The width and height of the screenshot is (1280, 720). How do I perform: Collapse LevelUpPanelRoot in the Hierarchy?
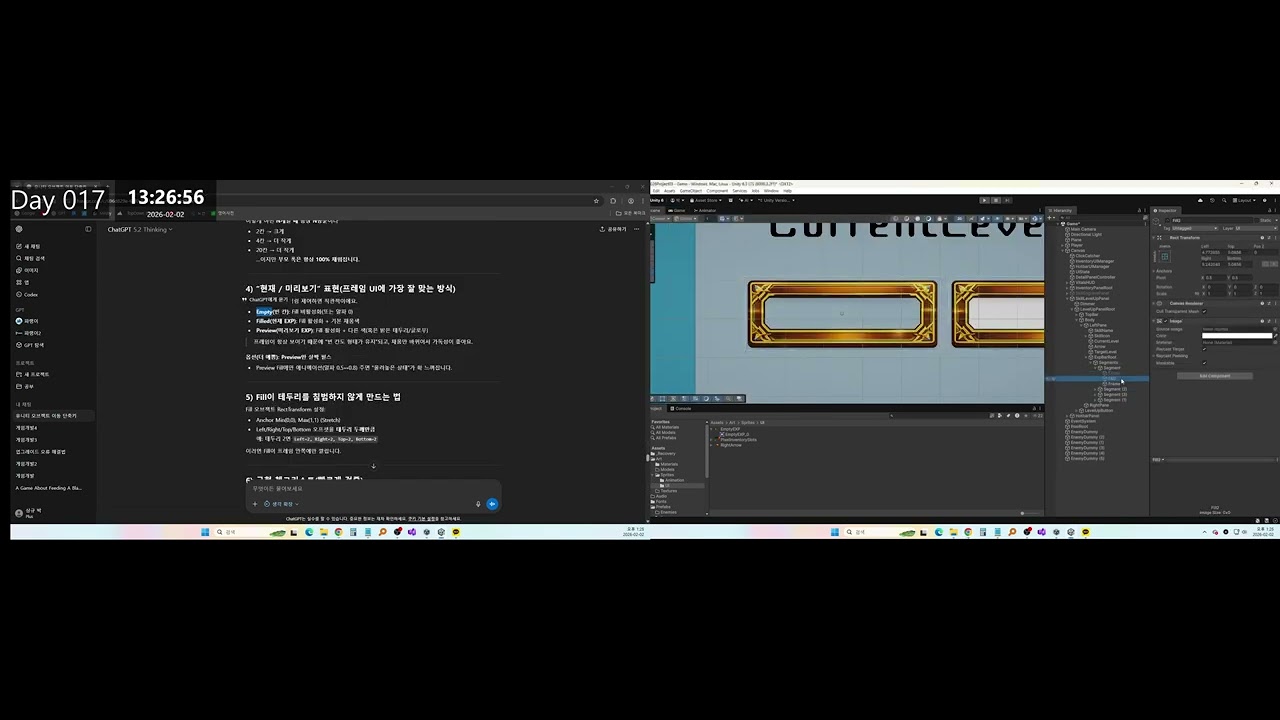tap(1071, 309)
